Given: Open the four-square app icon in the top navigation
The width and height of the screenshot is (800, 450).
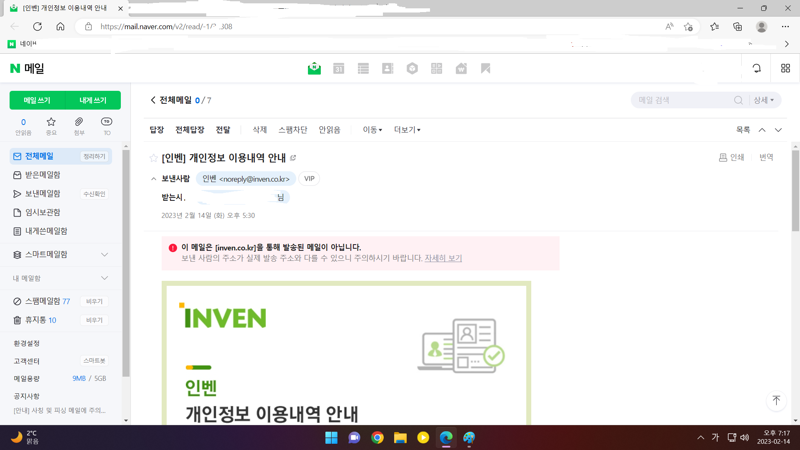Looking at the screenshot, I should [x=437, y=68].
